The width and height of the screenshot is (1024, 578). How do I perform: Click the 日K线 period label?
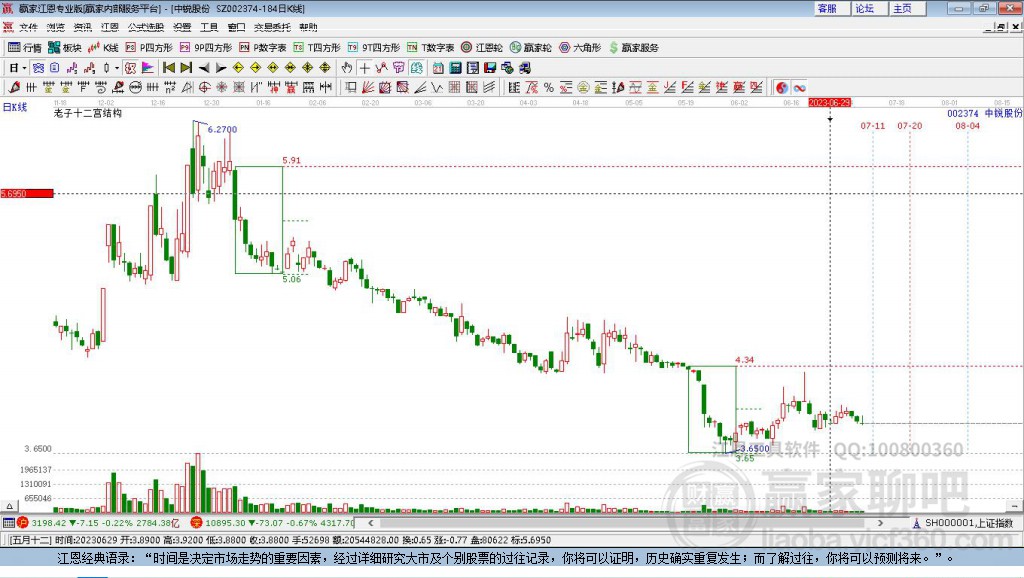15,108
